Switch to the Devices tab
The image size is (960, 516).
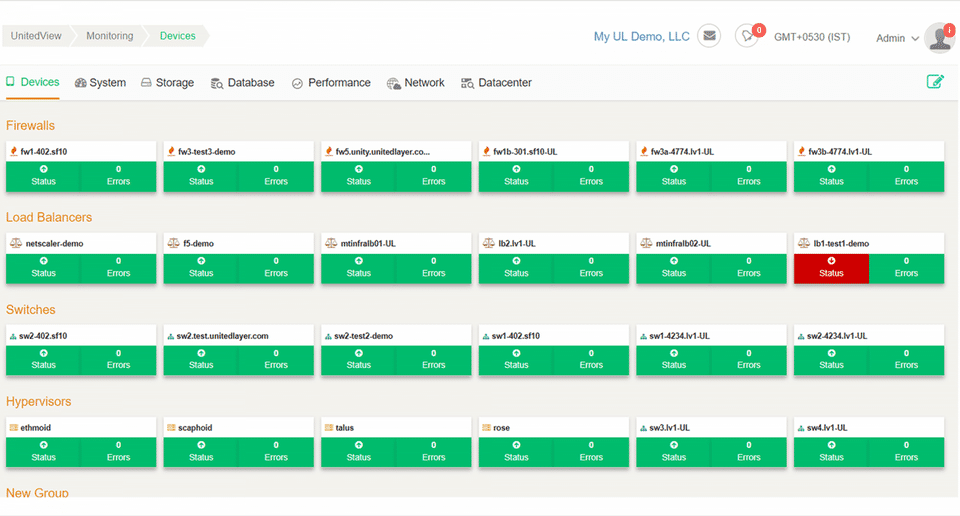(x=33, y=82)
